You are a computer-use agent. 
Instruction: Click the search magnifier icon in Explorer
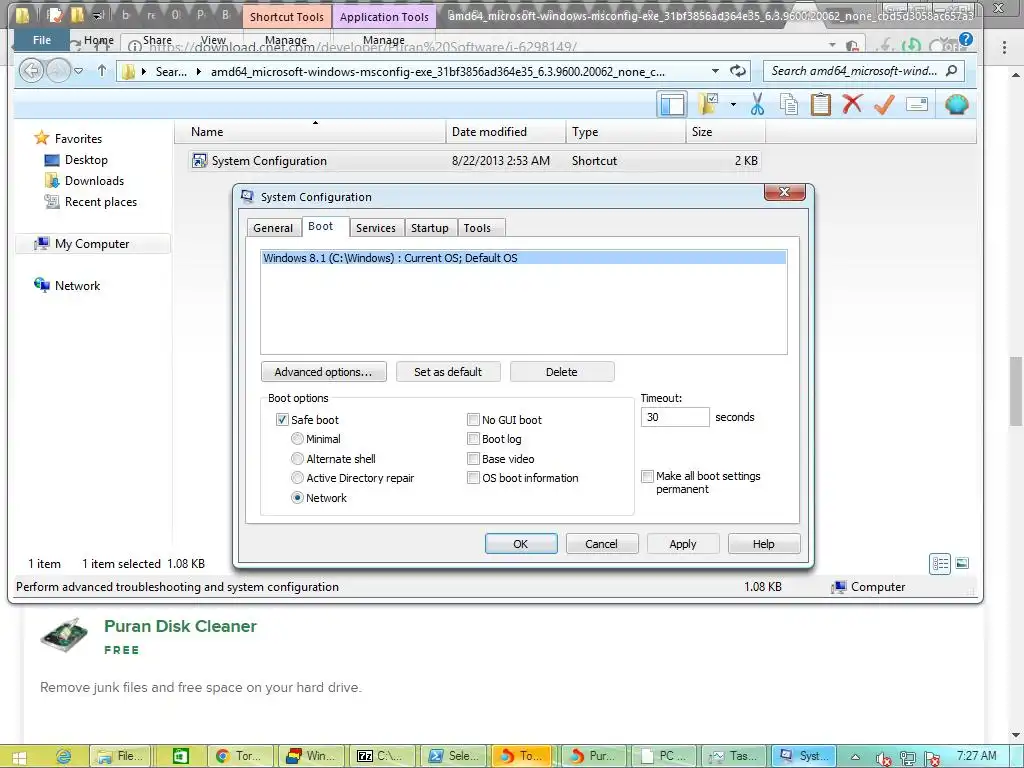click(x=952, y=71)
